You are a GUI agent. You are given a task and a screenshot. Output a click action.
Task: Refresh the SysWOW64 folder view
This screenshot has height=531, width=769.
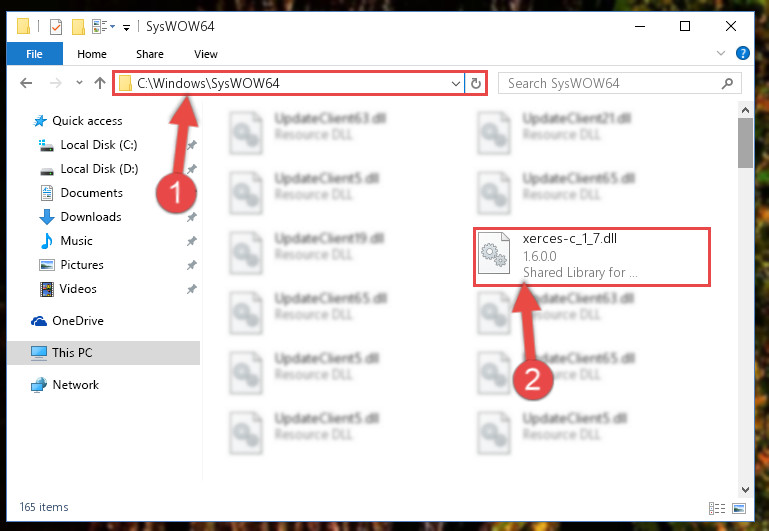click(475, 83)
